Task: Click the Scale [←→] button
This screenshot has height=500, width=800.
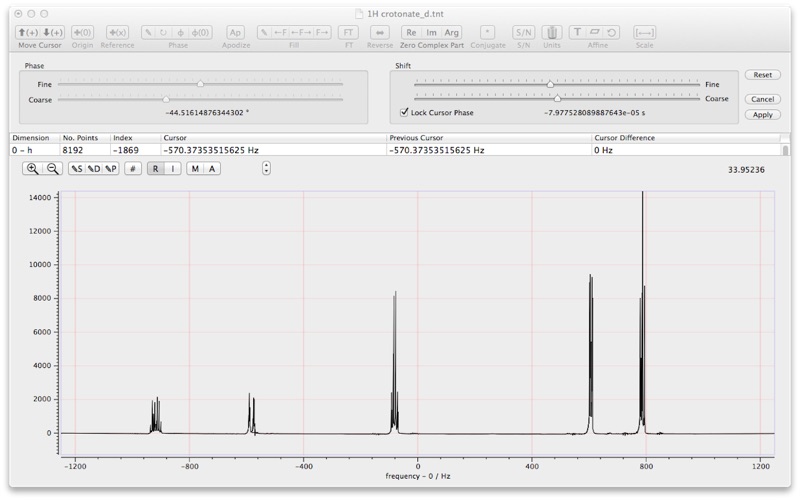Action: coord(644,33)
